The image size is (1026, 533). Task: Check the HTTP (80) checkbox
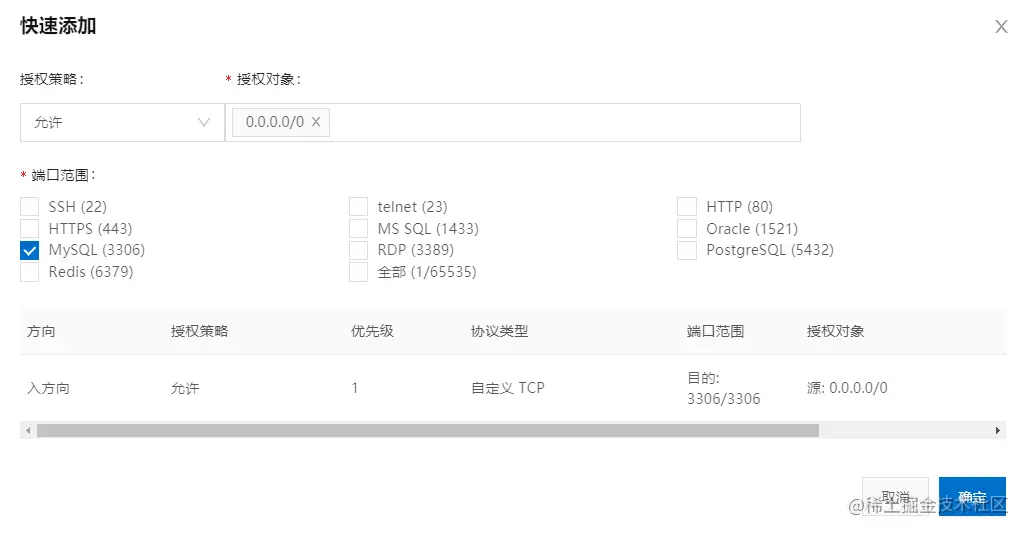point(687,207)
